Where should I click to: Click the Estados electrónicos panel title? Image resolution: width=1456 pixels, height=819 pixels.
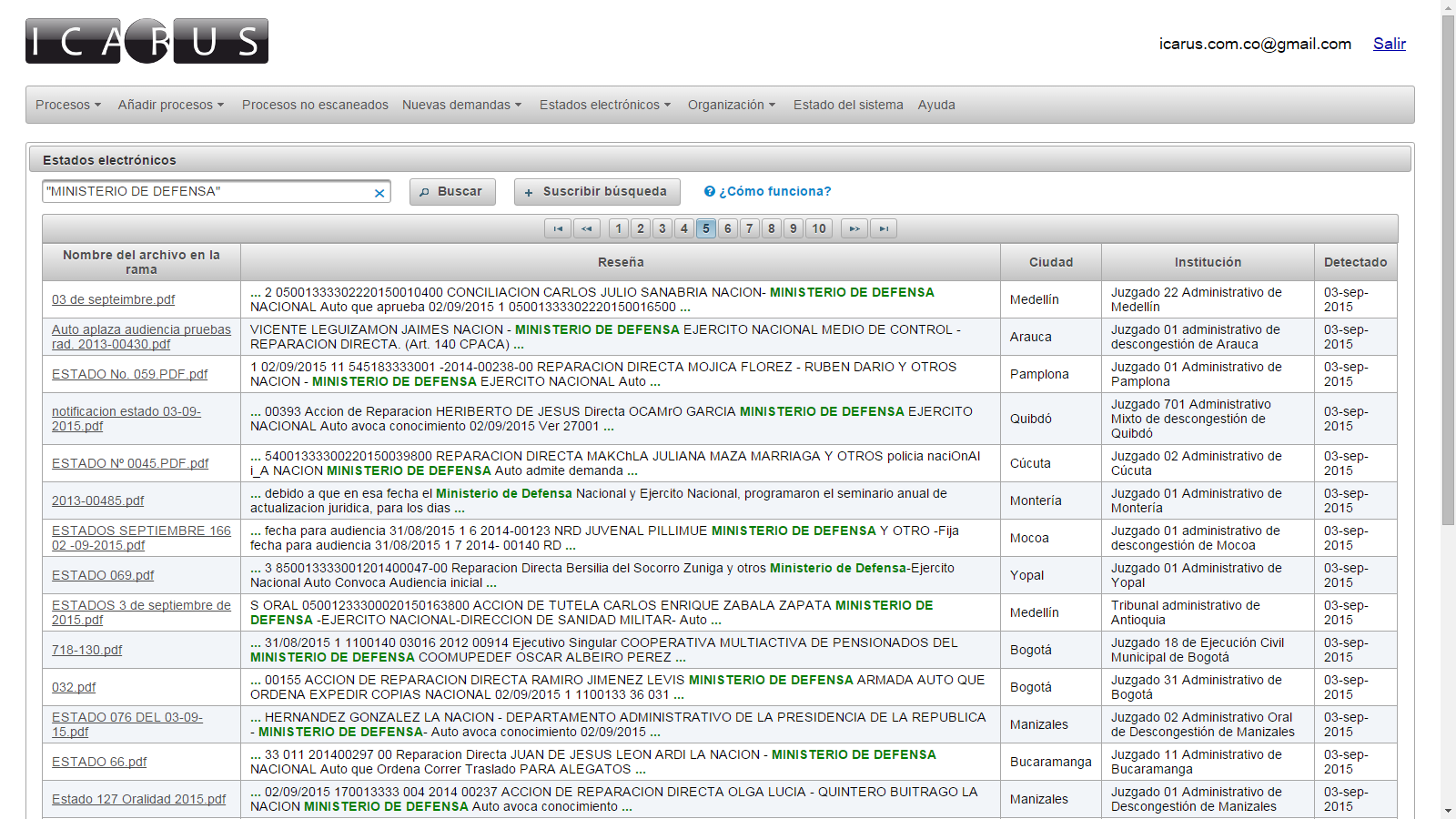[x=109, y=160]
